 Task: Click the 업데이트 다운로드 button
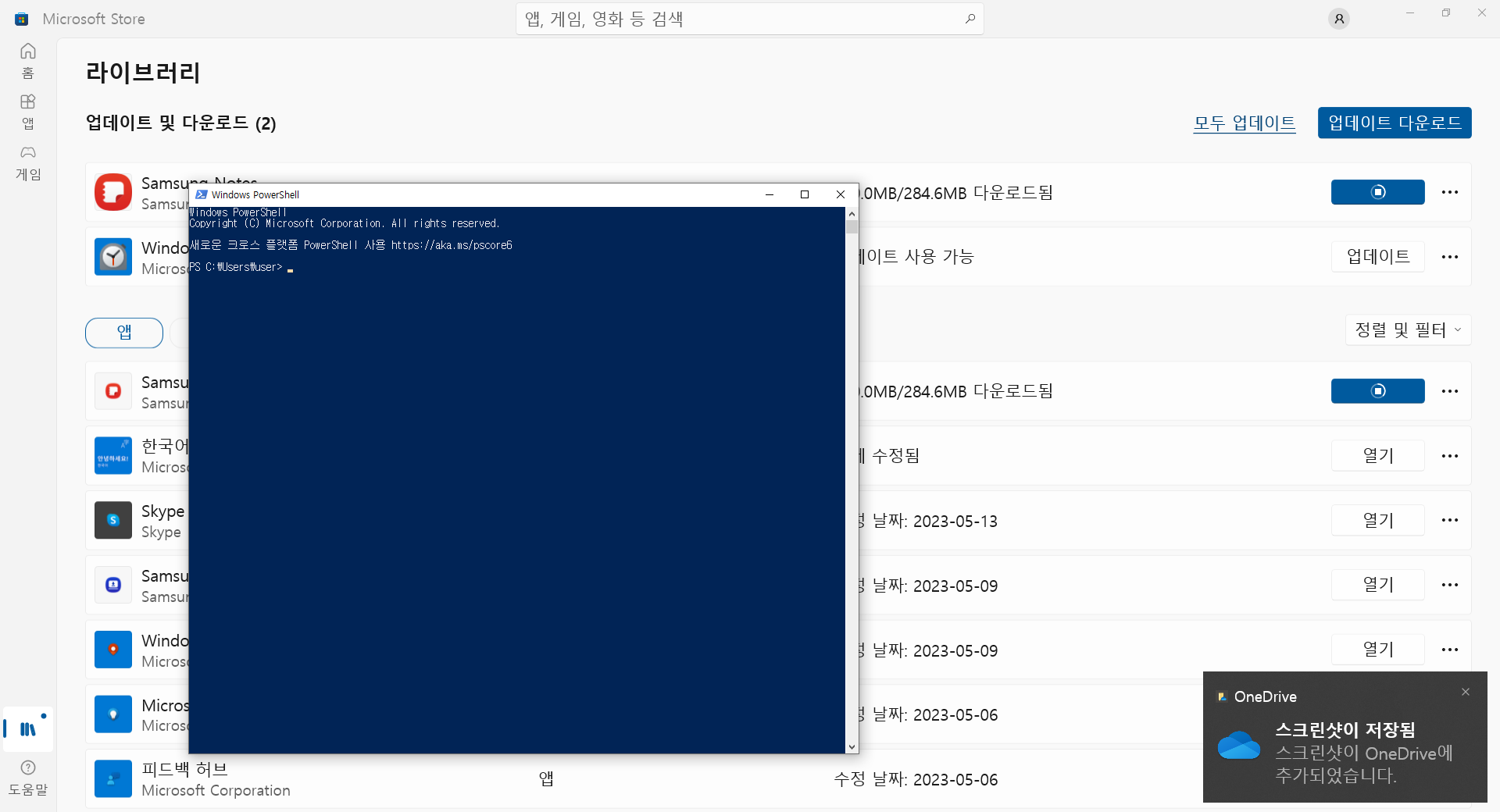coord(1395,123)
